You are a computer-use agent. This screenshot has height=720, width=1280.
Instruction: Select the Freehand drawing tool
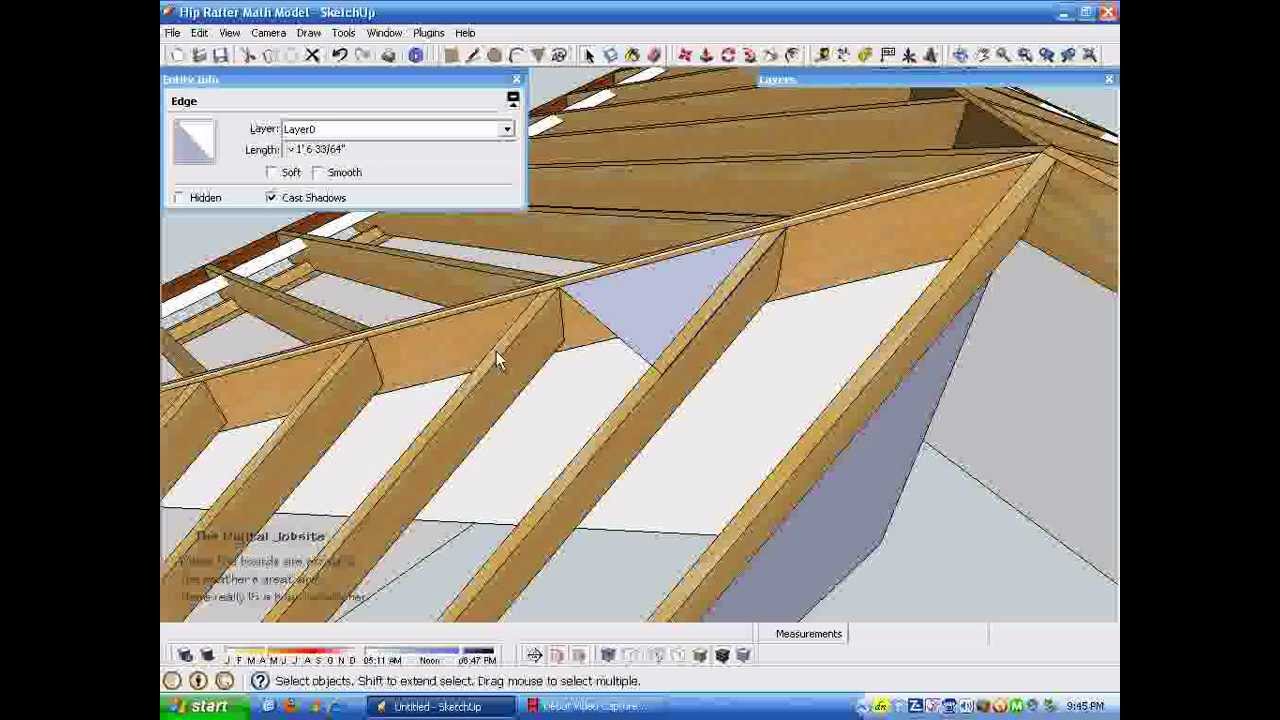pyautogui.click(x=560, y=55)
